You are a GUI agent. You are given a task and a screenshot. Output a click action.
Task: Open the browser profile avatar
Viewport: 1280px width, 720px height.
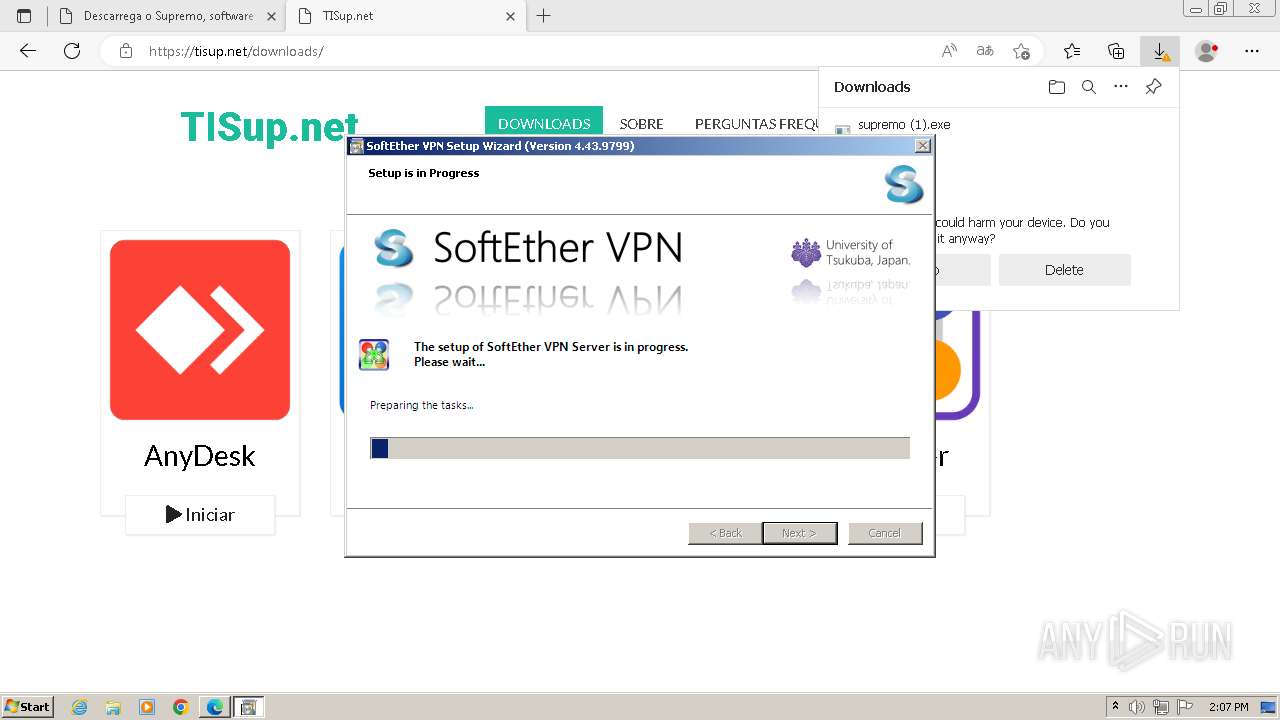[x=1207, y=51]
